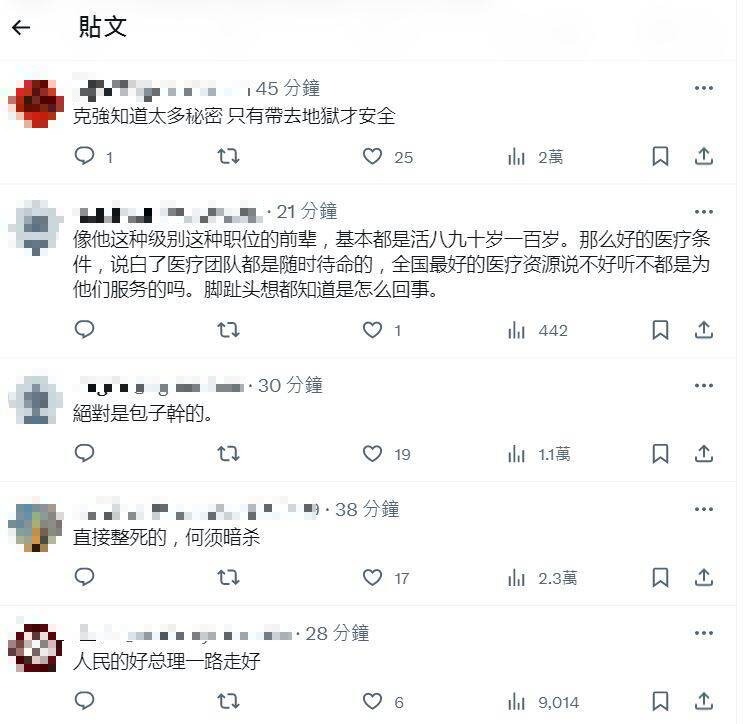Open more options on the 21 分鐘 post

click(x=704, y=212)
